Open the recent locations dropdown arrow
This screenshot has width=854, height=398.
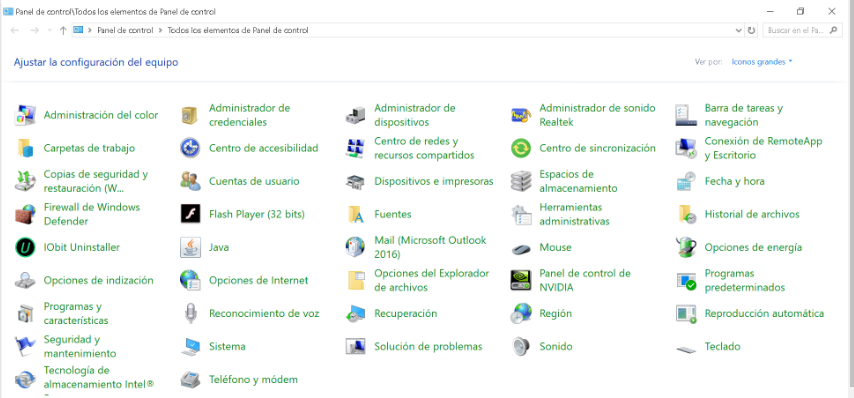[50, 30]
